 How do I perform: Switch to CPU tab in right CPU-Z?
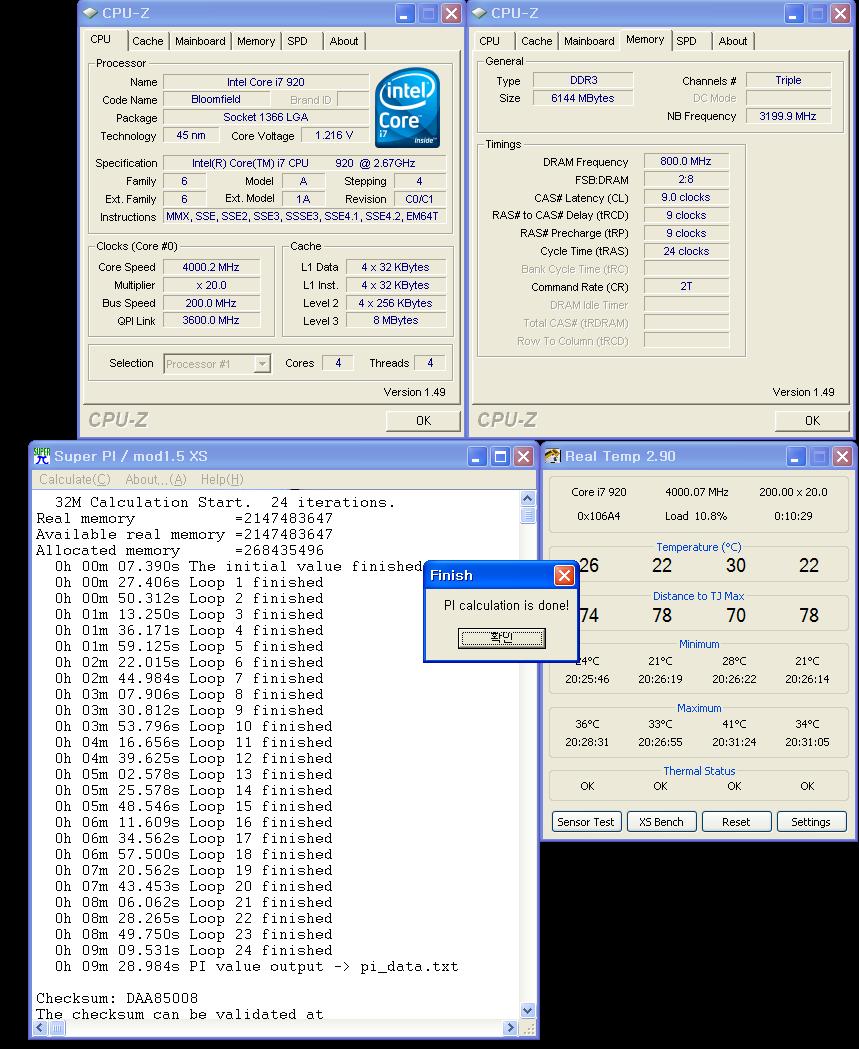(489, 41)
